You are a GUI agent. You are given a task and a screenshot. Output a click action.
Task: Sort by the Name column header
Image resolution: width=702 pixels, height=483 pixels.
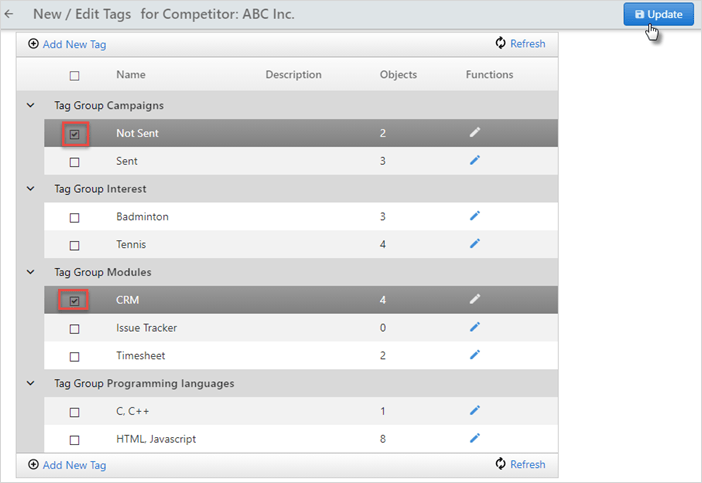pos(131,75)
